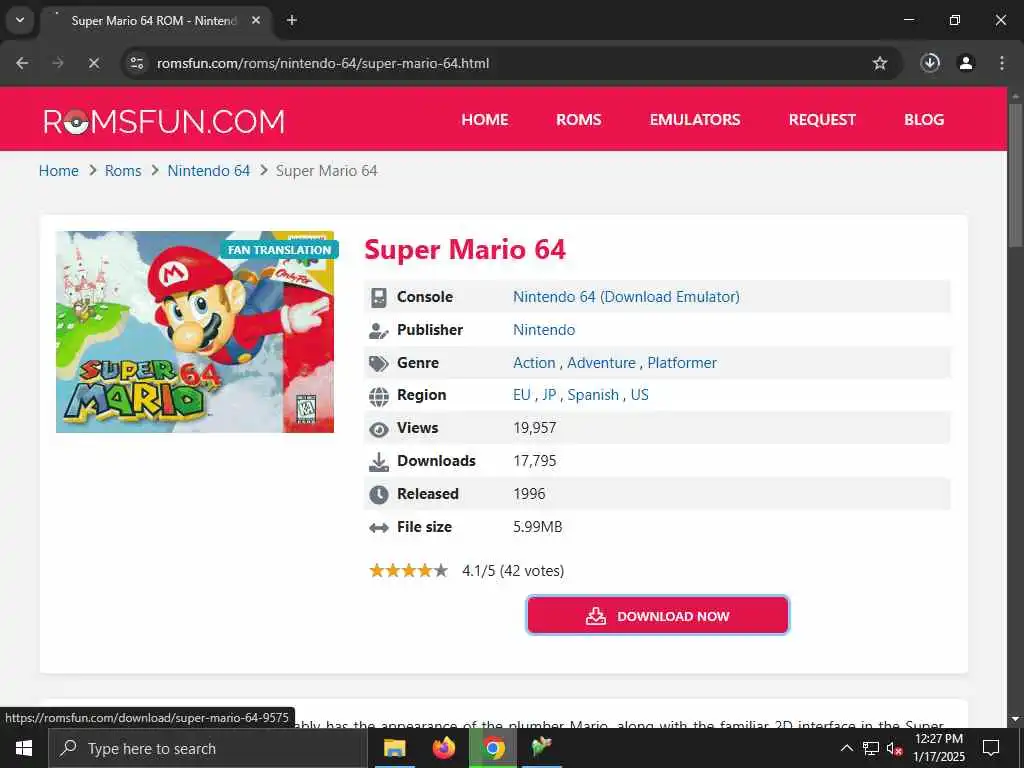Open Firefox from taskbar
The image size is (1024, 768).
pos(444,748)
